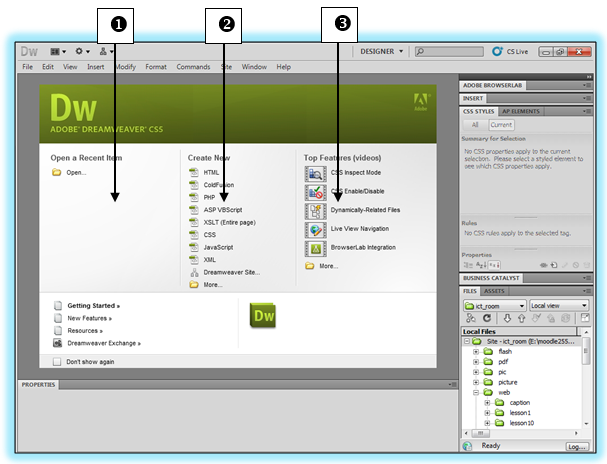Click the folder icon next to Open...
This screenshot has width=607, height=464.
[57, 172]
